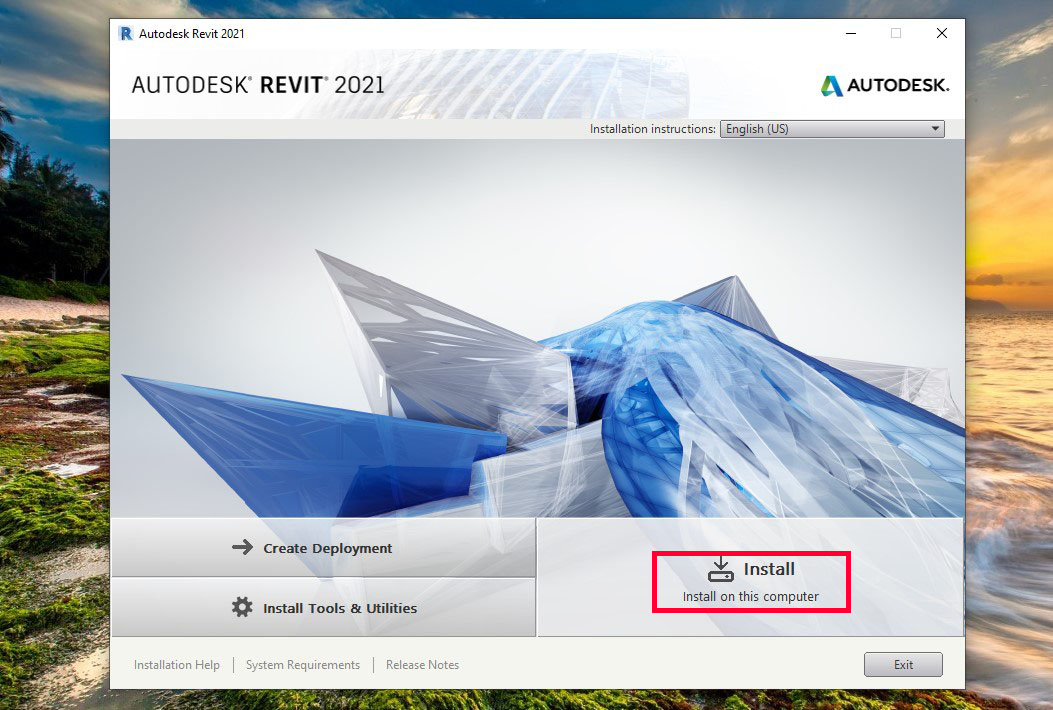Viewport: 1053px width, 710px height.
Task: View System Requirements
Action: pyautogui.click(x=302, y=664)
